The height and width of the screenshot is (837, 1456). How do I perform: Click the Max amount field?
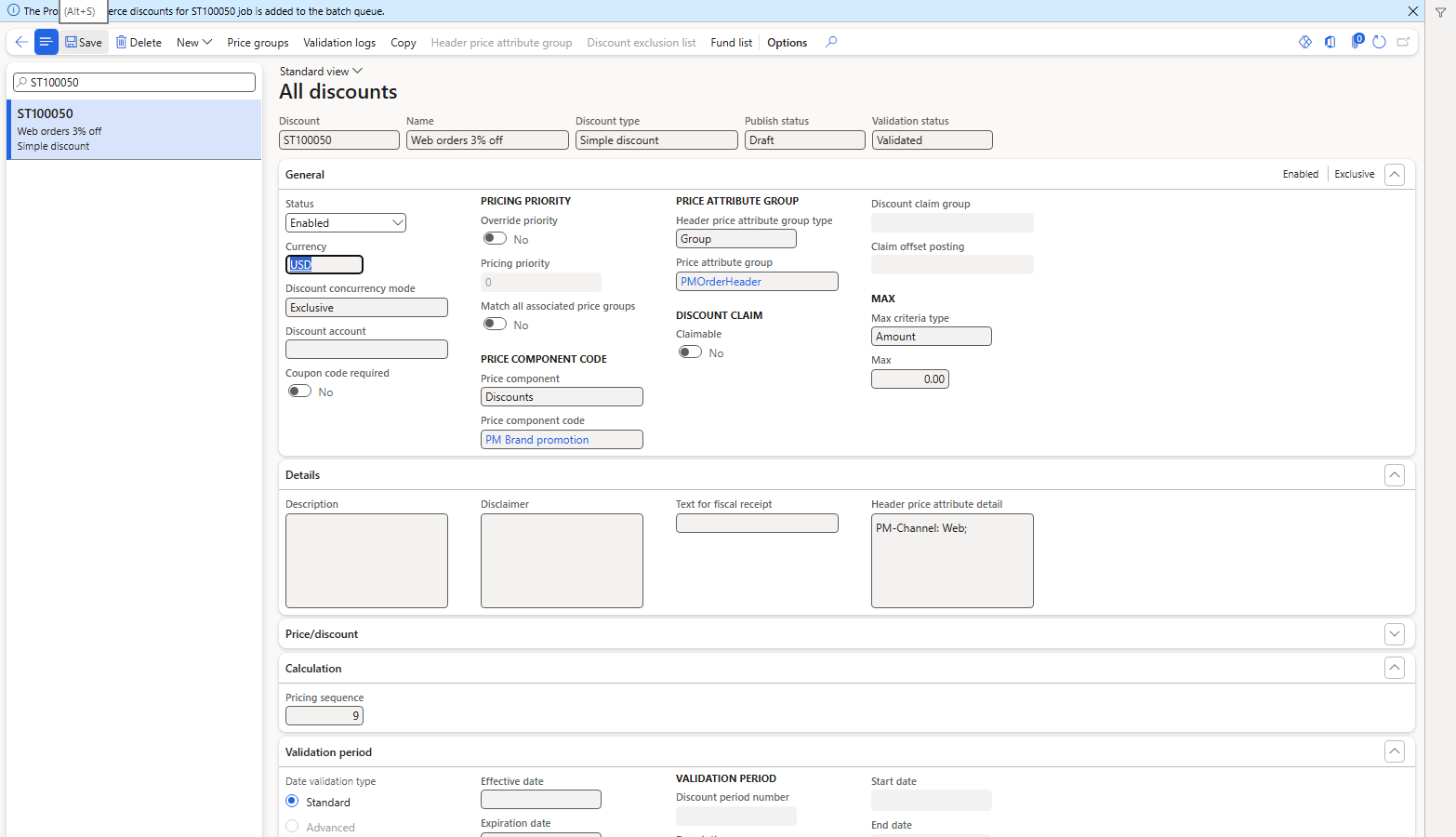tap(910, 379)
